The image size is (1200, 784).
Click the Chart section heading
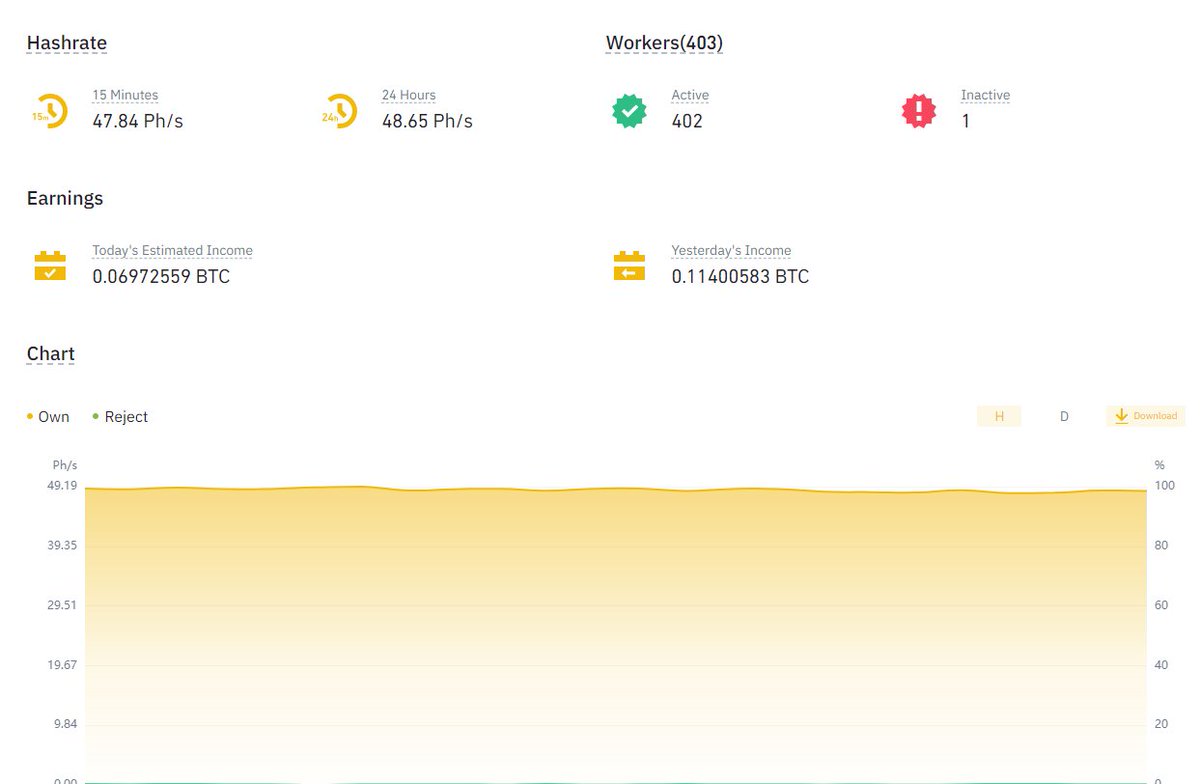pos(51,354)
